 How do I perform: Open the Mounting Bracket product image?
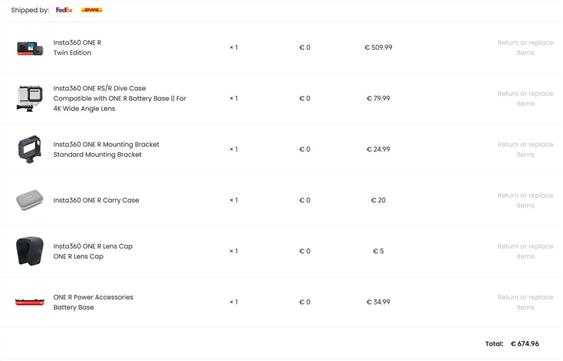(30, 149)
